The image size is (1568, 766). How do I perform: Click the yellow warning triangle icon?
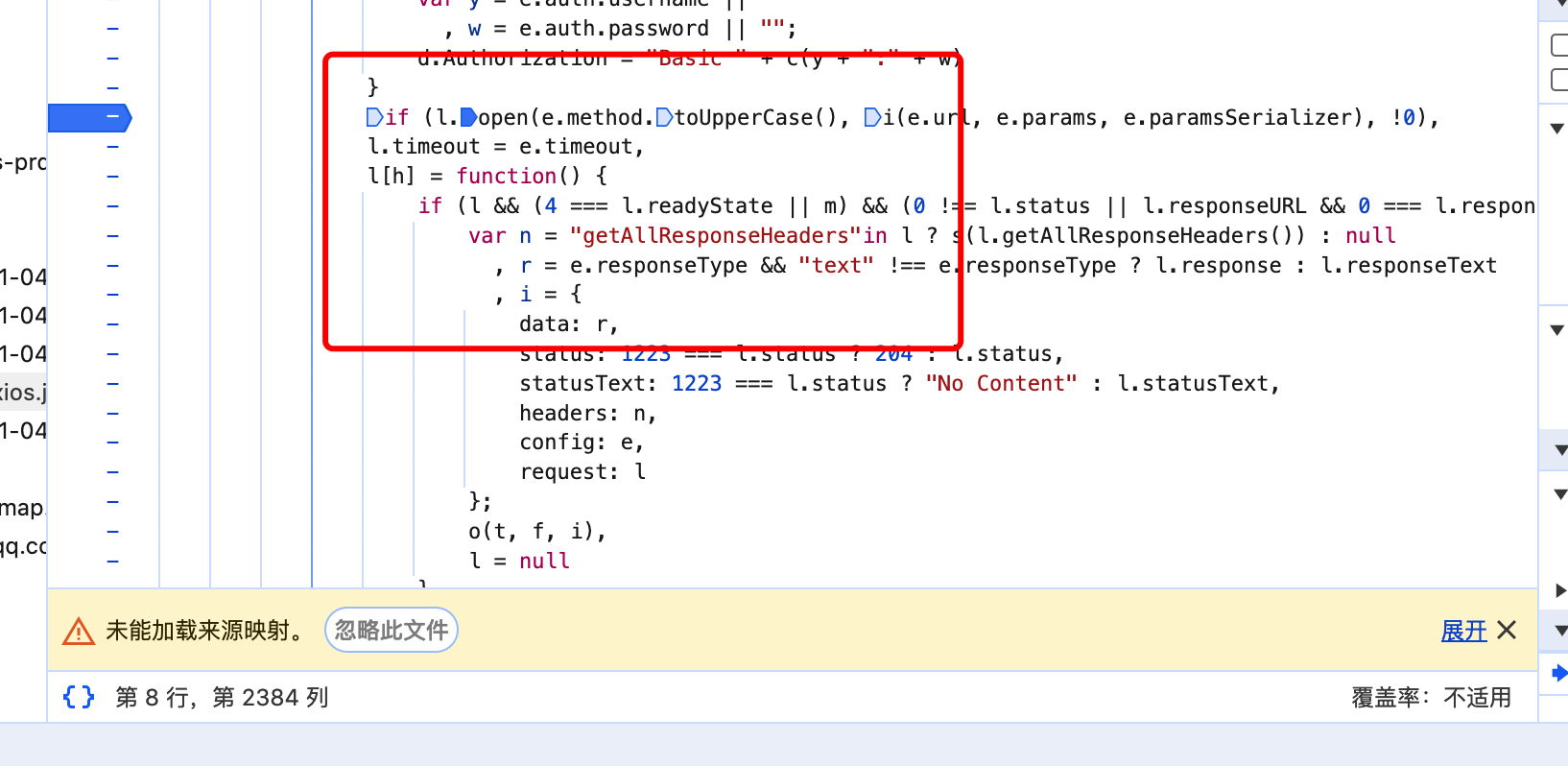click(78, 631)
